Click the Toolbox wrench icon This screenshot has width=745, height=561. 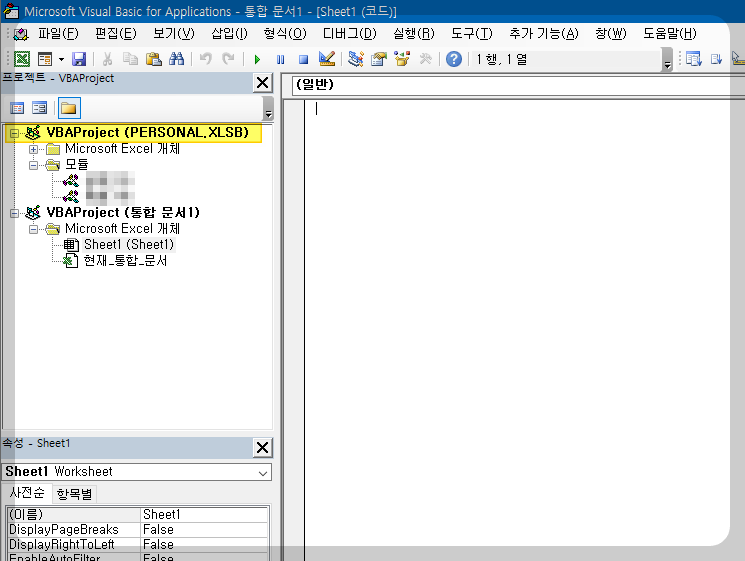(425, 59)
